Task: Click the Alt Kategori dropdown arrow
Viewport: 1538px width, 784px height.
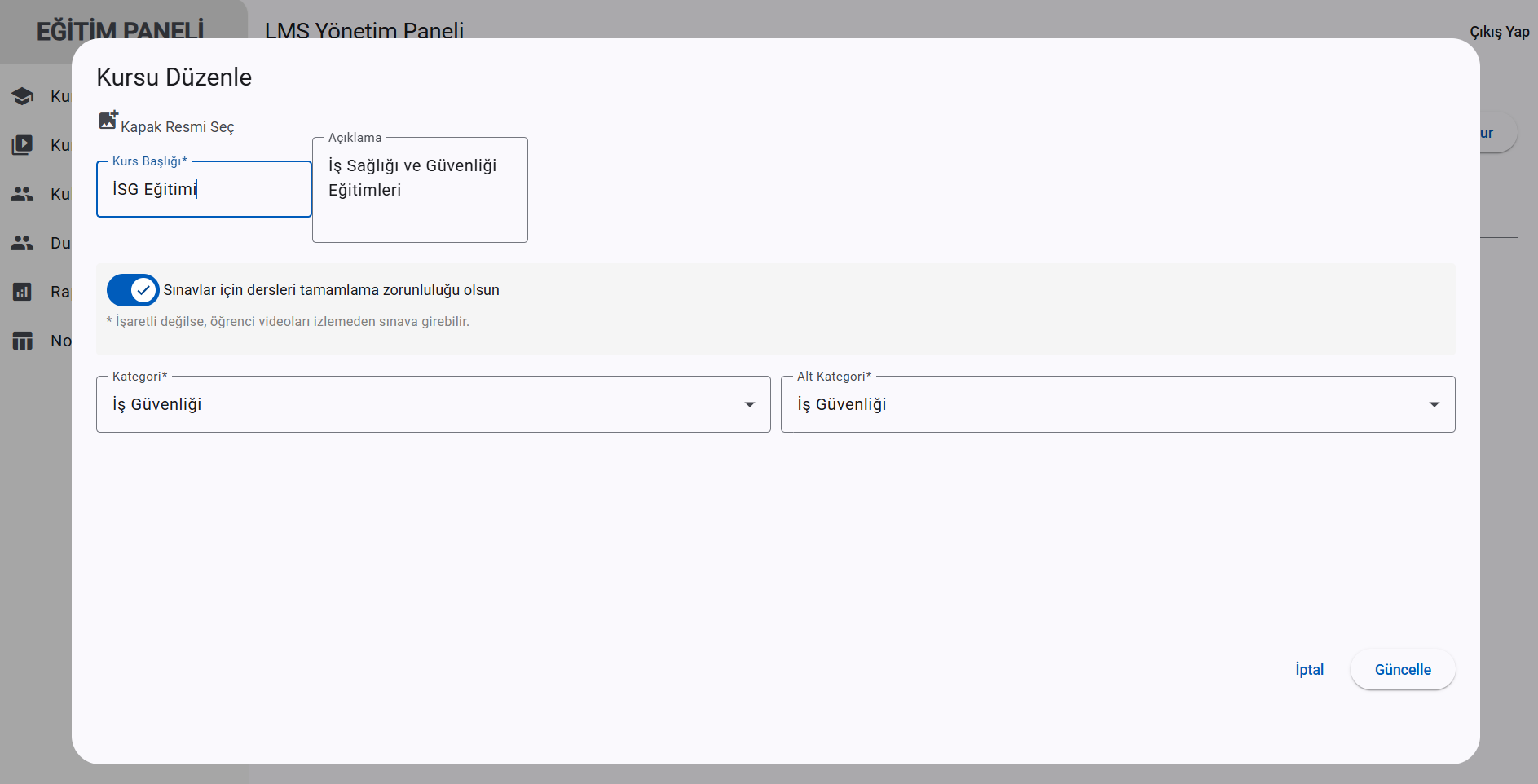Action: coord(1434,404)
